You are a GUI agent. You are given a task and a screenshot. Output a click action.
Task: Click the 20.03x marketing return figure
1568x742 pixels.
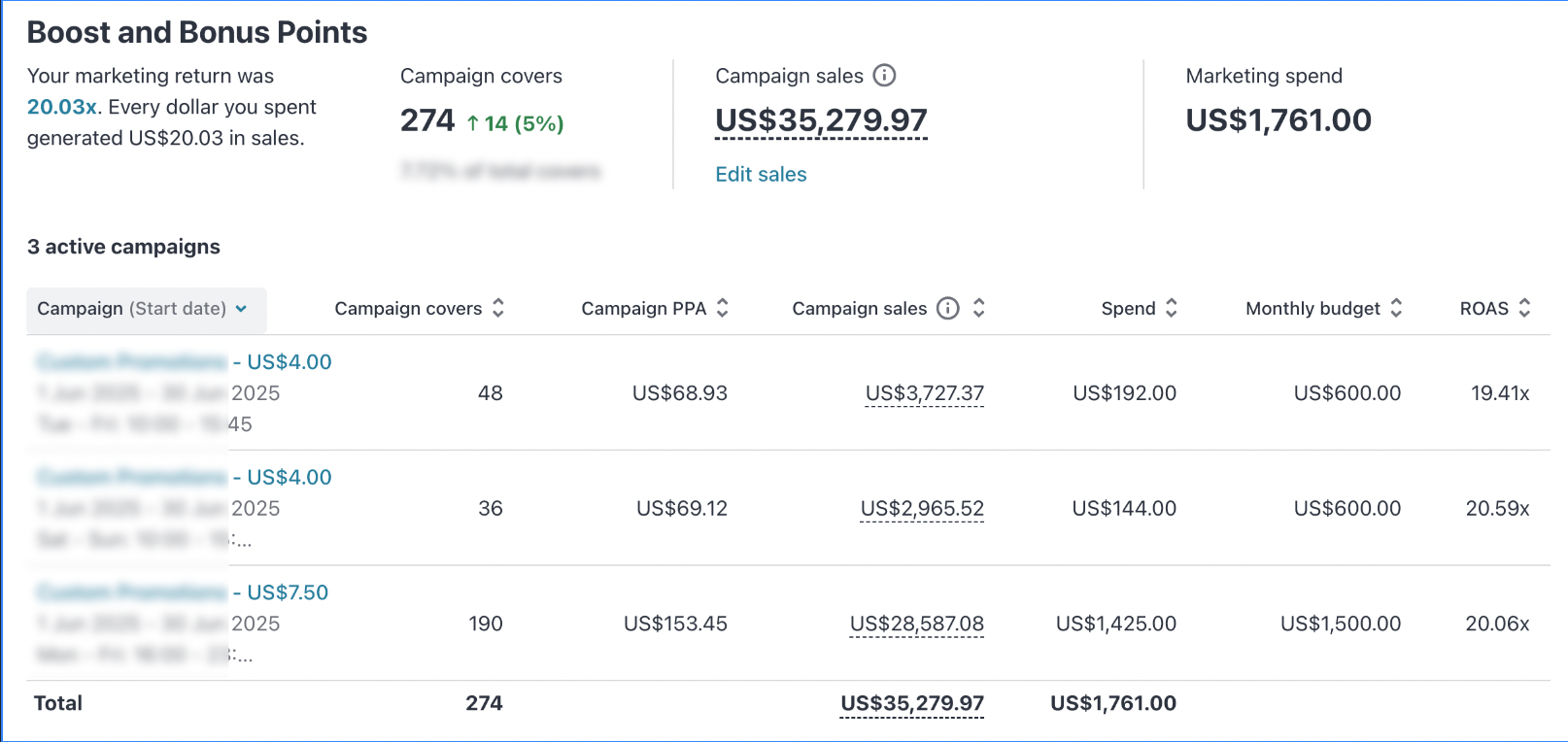[61, 107]
